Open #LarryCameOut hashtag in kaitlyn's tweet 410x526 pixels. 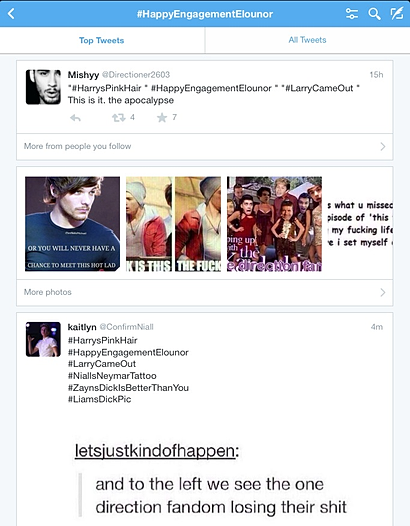point(102,364)
